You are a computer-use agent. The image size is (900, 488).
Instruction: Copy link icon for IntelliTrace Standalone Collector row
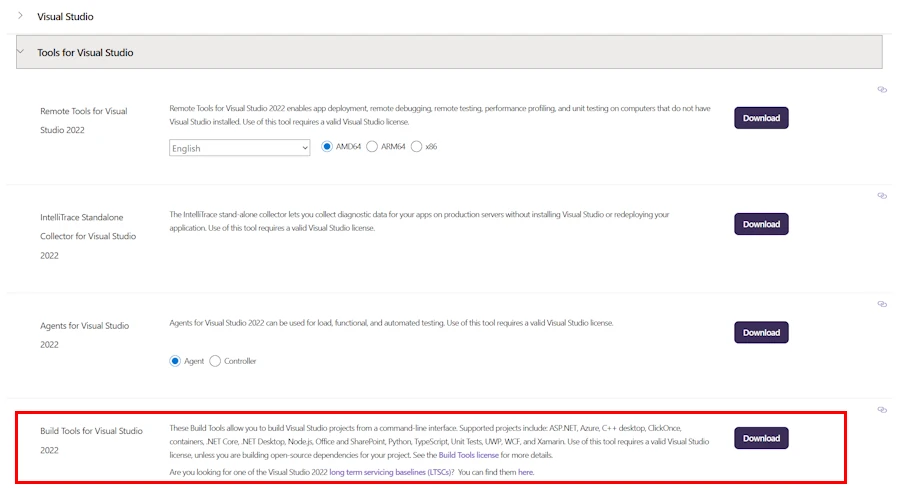(x=882, y=196)
